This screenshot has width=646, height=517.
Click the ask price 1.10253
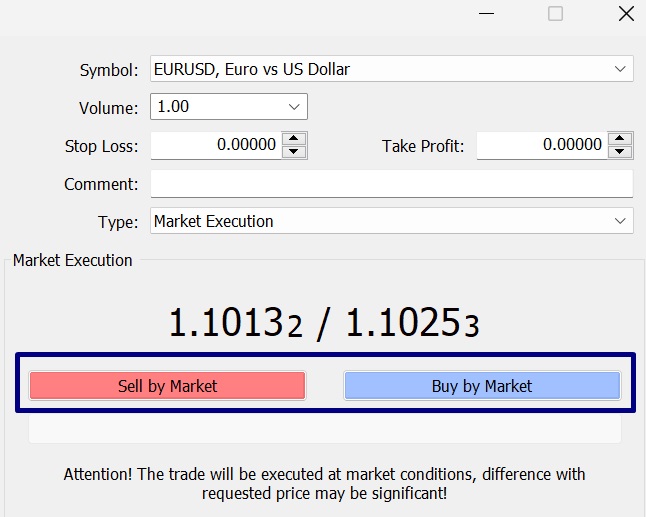point(413,323)
